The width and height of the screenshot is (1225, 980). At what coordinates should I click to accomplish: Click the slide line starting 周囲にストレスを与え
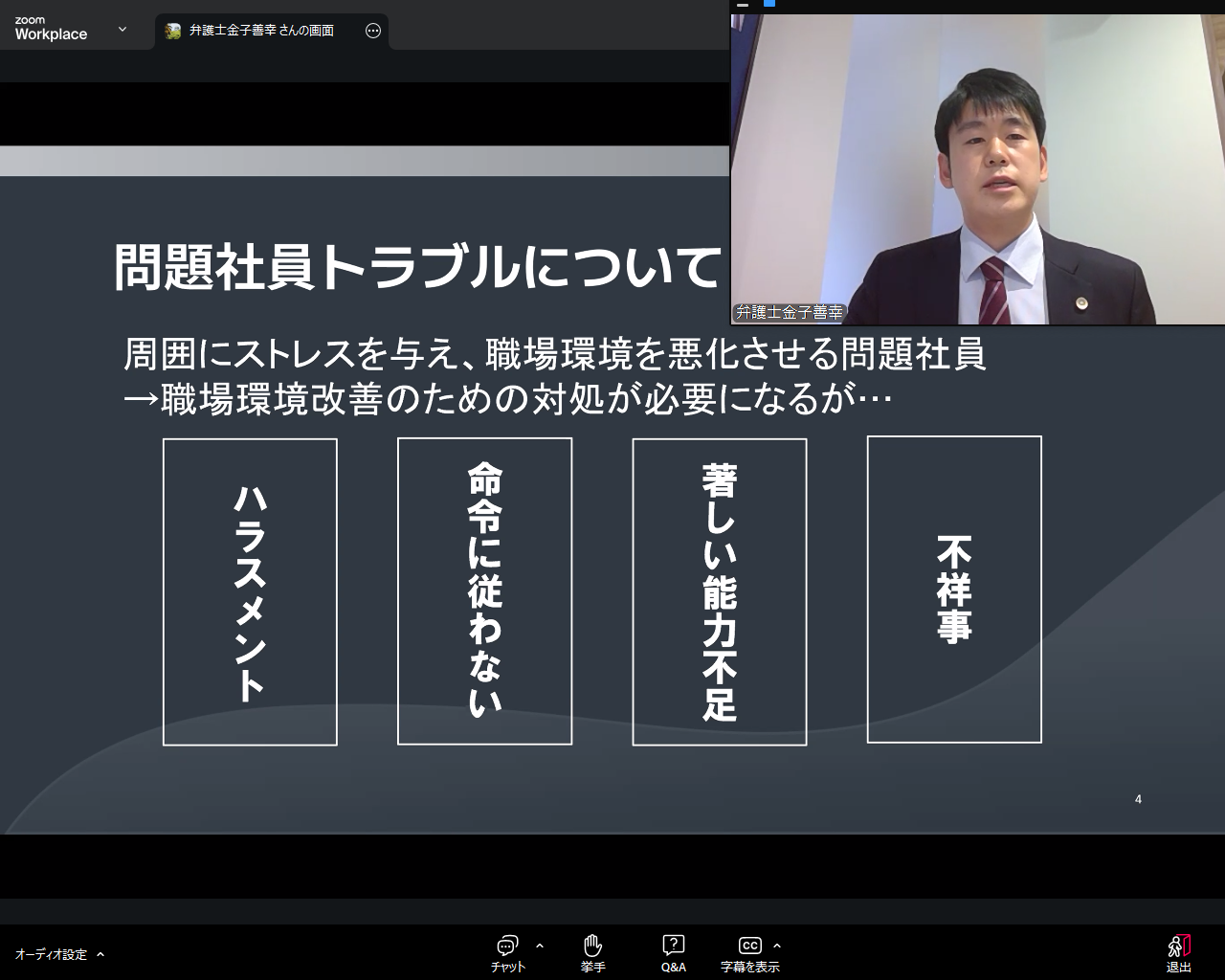tap(555, 354)
